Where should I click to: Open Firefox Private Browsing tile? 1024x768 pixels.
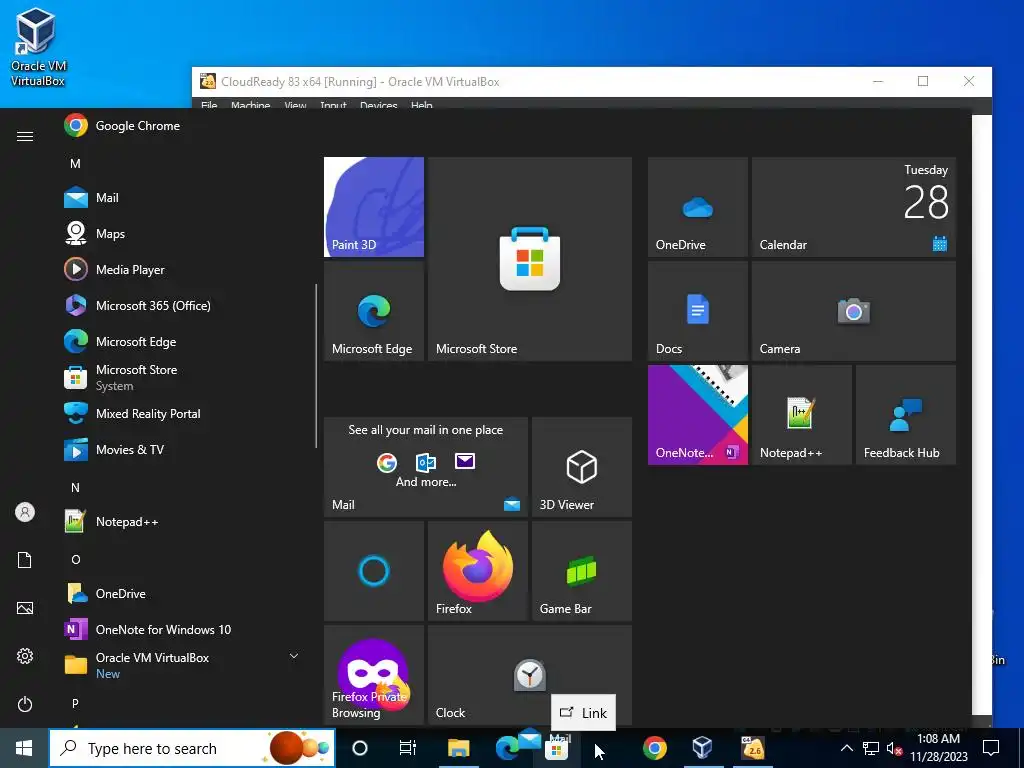click(x=374, y=675)
